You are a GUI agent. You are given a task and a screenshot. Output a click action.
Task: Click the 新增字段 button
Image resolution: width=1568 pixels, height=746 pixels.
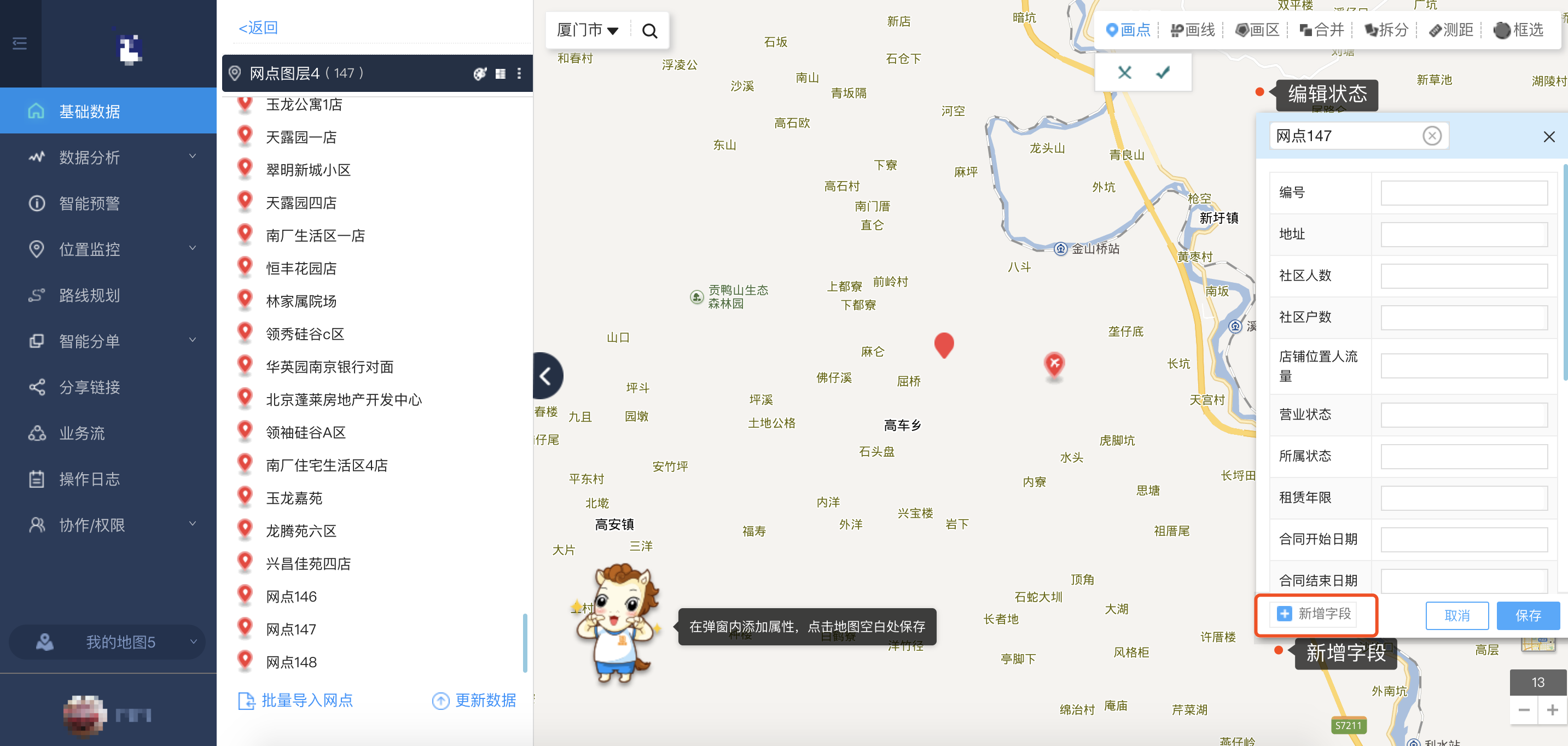coord(1313,613)
